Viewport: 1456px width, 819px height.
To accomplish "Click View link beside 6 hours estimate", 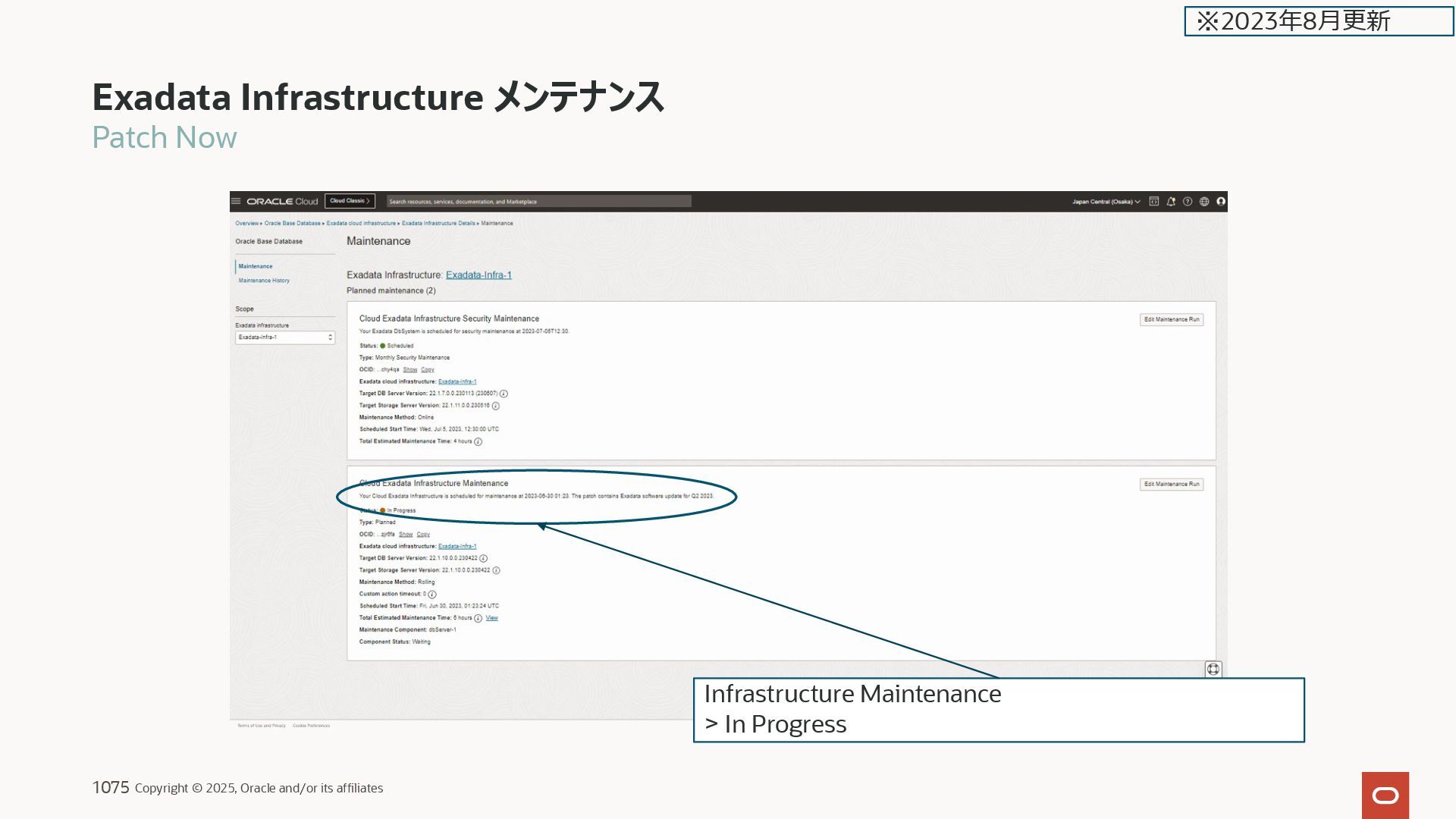I will pos(491,618).
